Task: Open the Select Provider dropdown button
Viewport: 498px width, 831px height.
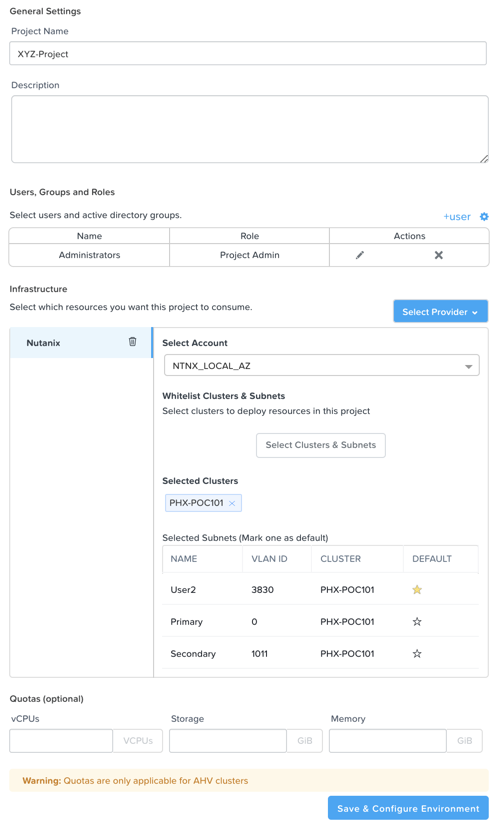Action: pos(440,312)
